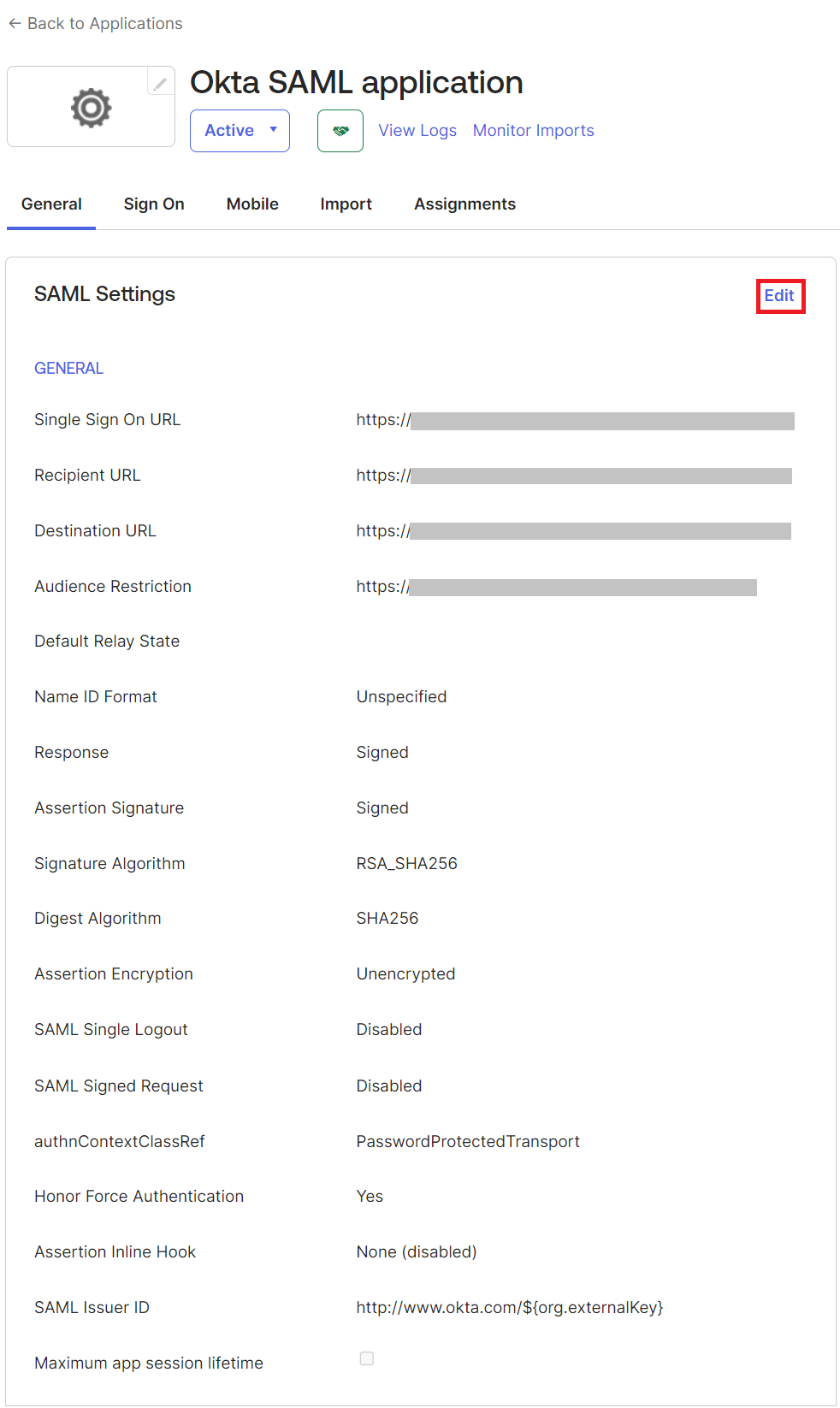
Task: Click the green handshake icon button
Action: [340, 131]
